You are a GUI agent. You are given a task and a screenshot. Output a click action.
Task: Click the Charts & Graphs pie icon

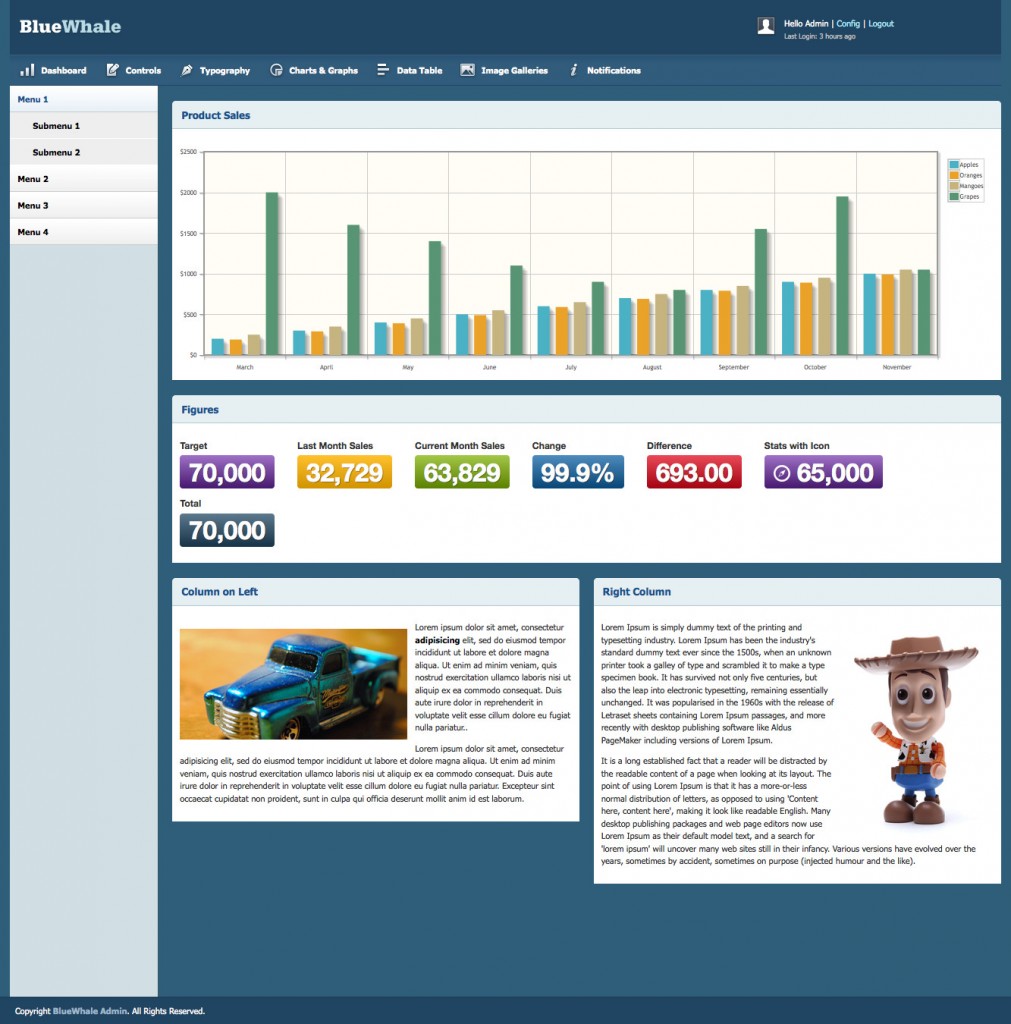click(276, 70)
